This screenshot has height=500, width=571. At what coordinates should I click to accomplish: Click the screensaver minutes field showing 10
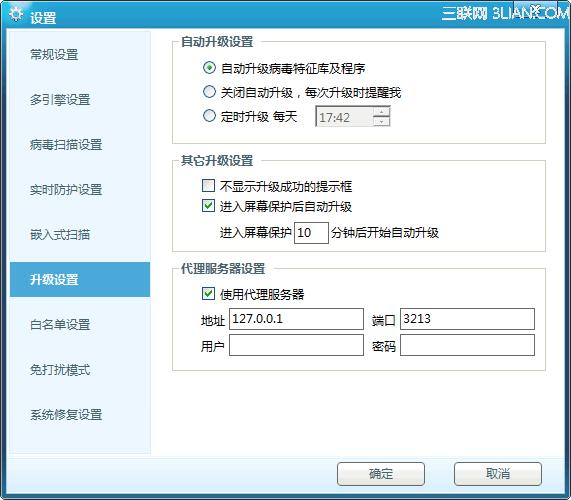pyautogui.click(x=311, y=233)
